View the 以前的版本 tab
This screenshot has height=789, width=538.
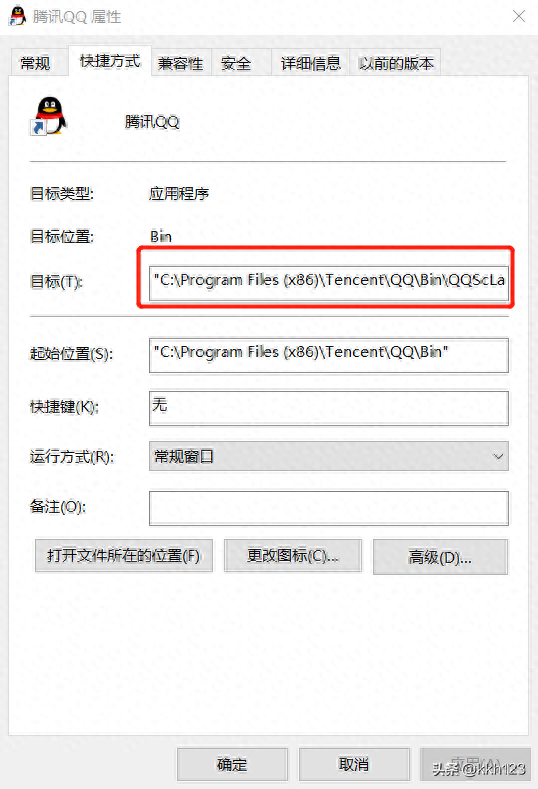(x=396, y=63)
